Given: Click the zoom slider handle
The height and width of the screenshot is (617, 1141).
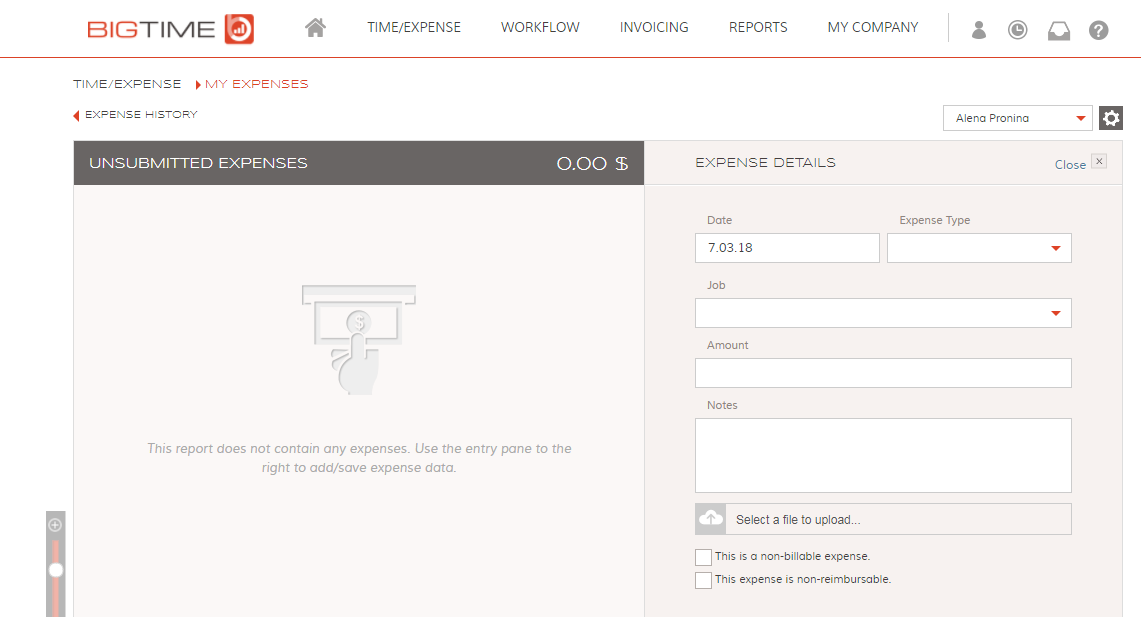Looking at the screenshot, I should point(56,570).
